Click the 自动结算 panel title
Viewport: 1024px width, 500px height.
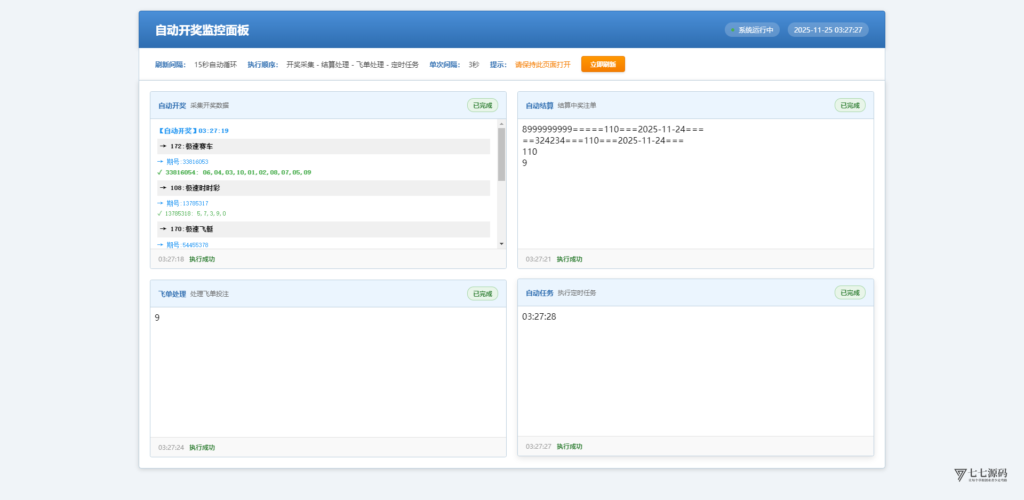click(x=540, y=105)
